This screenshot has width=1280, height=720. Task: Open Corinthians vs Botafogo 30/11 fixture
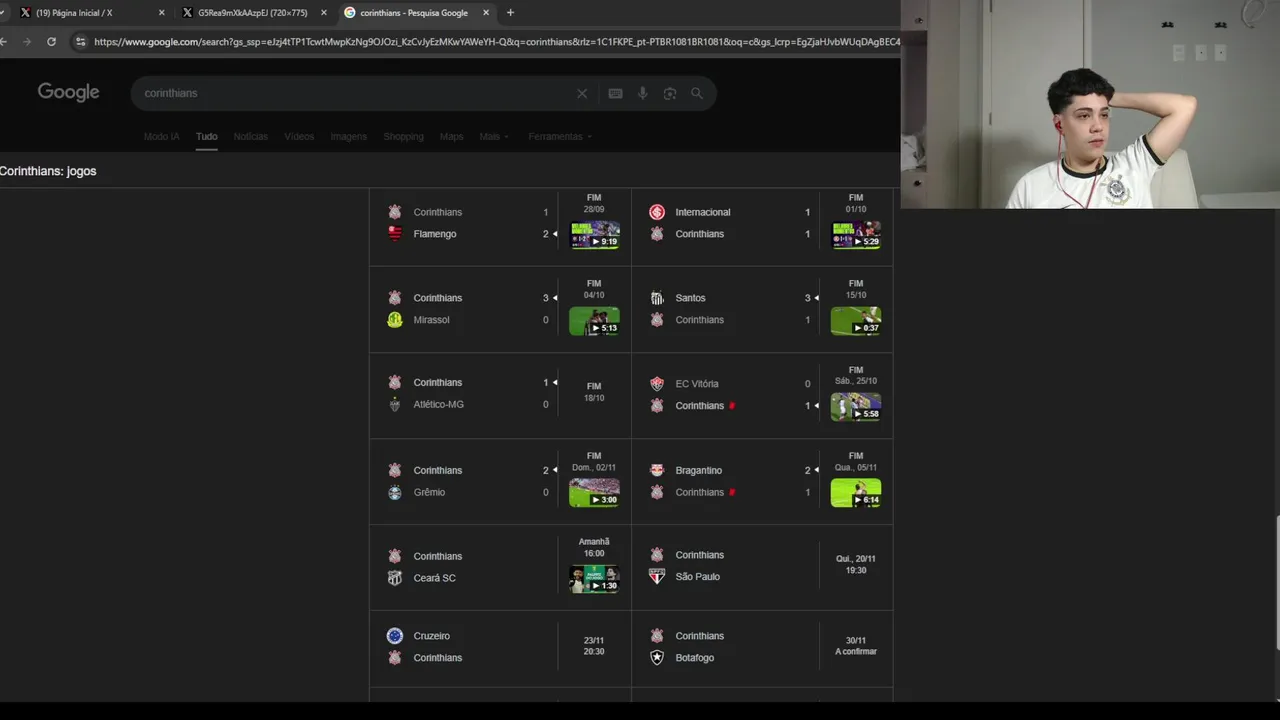pyautogui.click(x=762, y=647)
